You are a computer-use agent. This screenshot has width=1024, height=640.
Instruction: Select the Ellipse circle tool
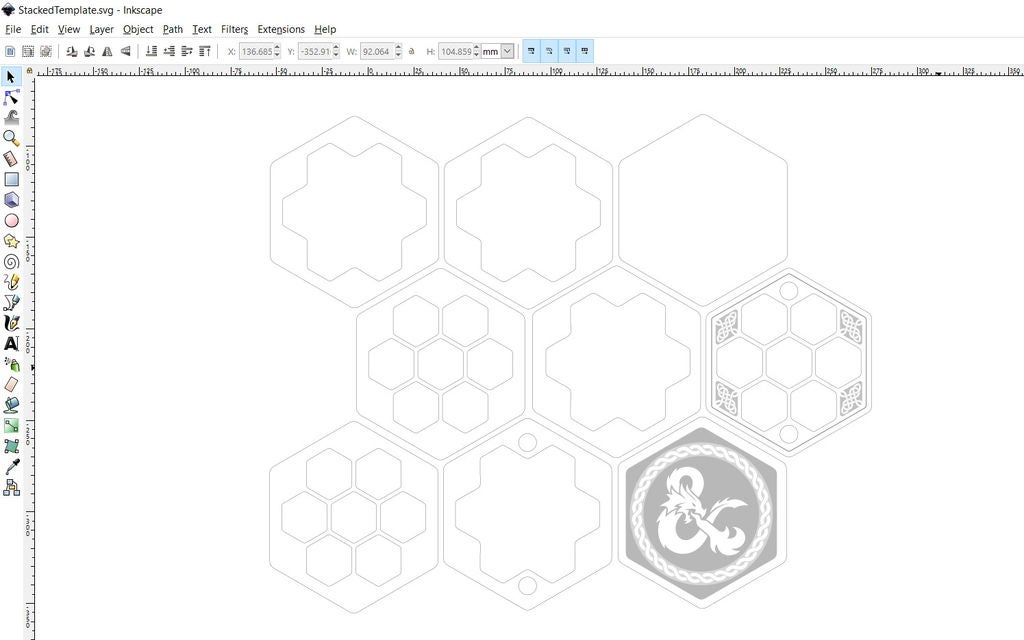(x=11, y=221)
